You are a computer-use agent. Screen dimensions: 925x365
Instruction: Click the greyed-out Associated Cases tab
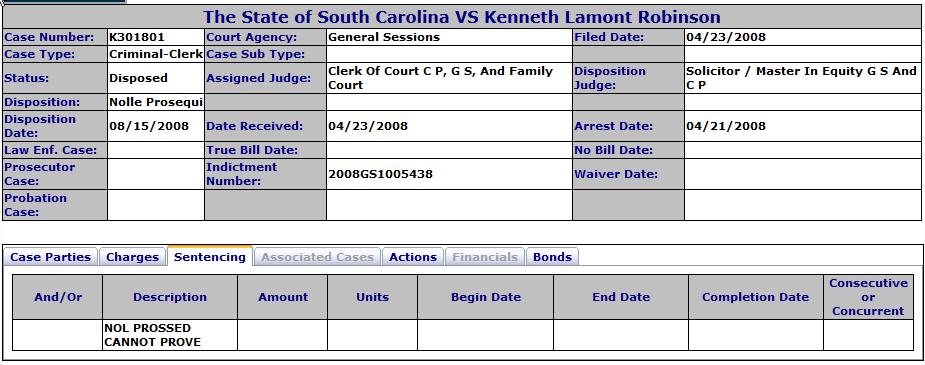tap(317, 257)
